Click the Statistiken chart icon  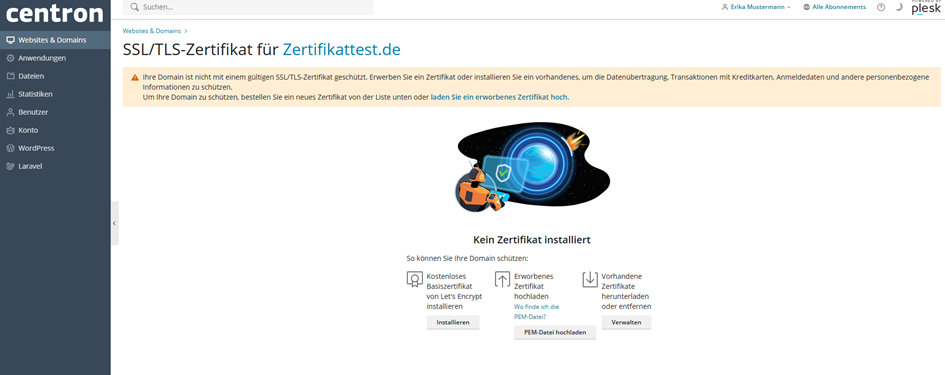[x=10, y=95]
